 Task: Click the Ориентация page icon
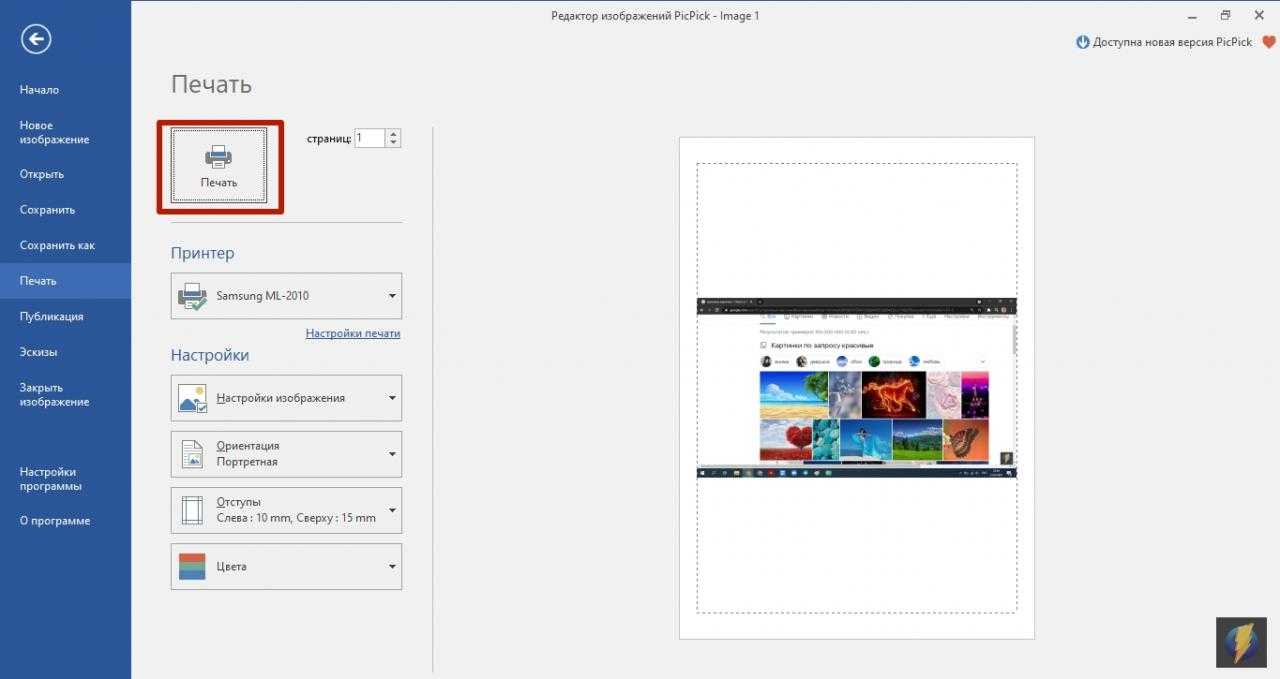(x=192, y=454)
